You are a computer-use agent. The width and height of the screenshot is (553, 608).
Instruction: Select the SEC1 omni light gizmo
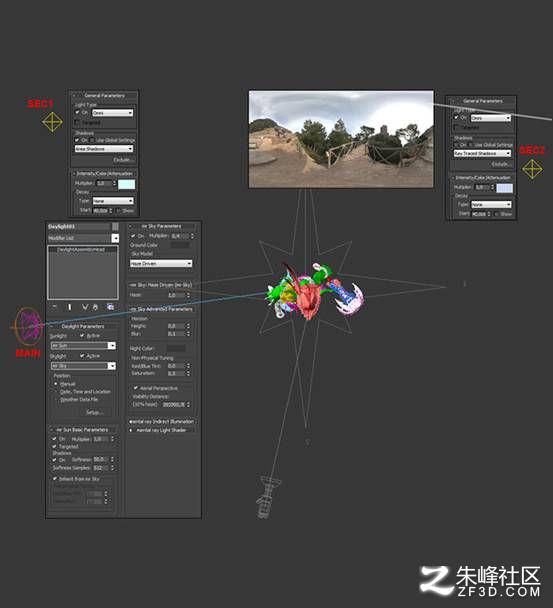click(x=52, y=122)
